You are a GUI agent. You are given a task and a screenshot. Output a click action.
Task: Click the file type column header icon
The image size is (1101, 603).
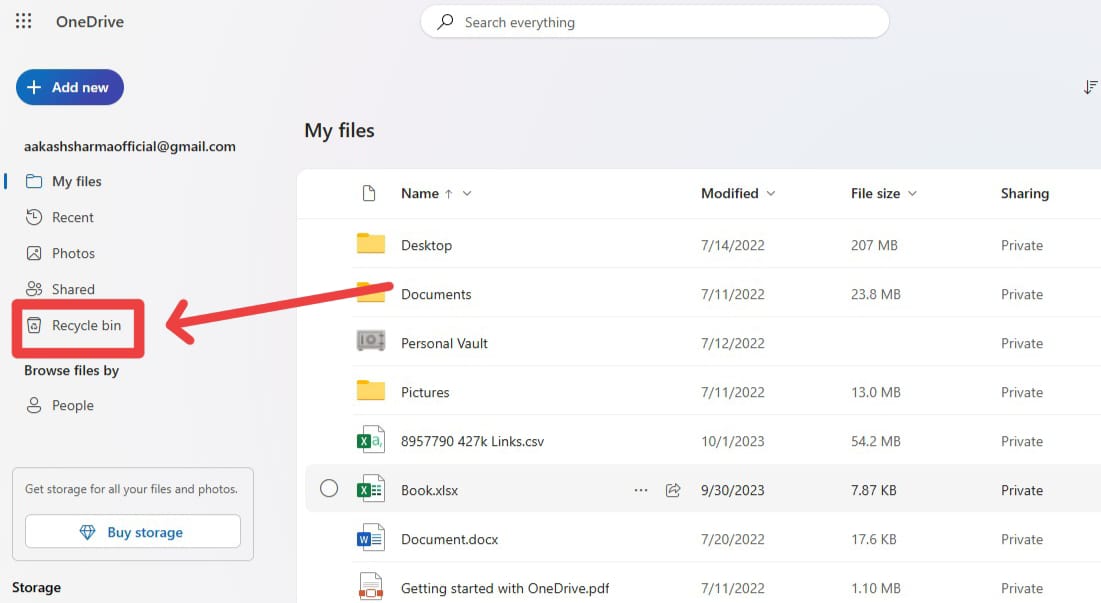369,193
